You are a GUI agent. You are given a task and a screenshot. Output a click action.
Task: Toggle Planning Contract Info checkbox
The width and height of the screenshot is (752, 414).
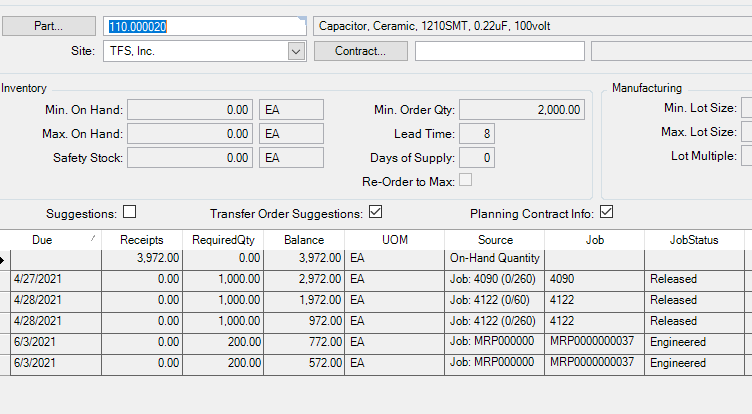click(x=607, y=212)
